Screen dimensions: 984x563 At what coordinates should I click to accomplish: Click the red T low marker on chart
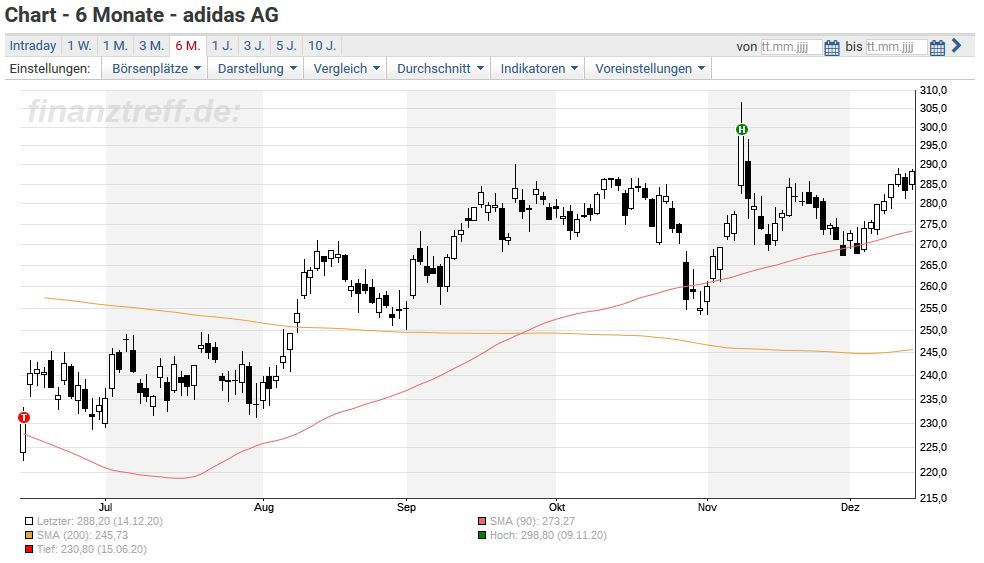(24, 417)
